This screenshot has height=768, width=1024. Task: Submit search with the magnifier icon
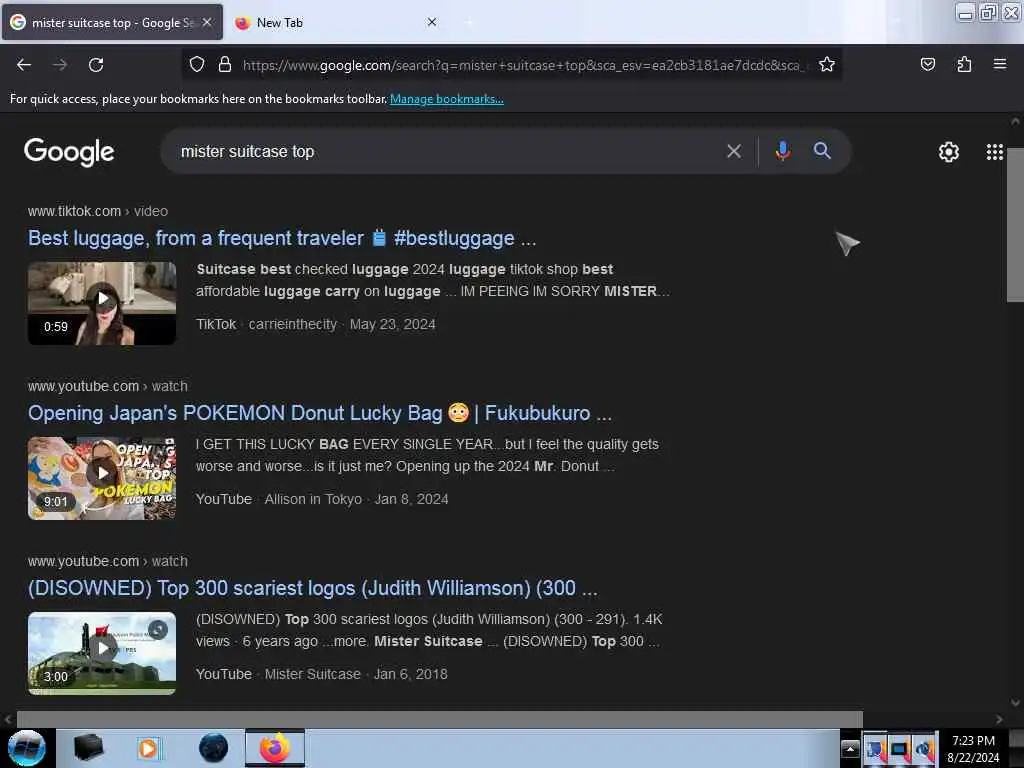[x=822, y=152]
